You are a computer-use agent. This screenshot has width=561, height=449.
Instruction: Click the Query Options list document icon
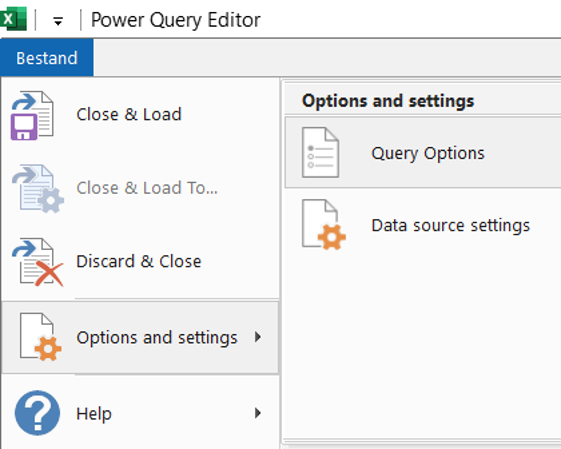pos(320,152)
